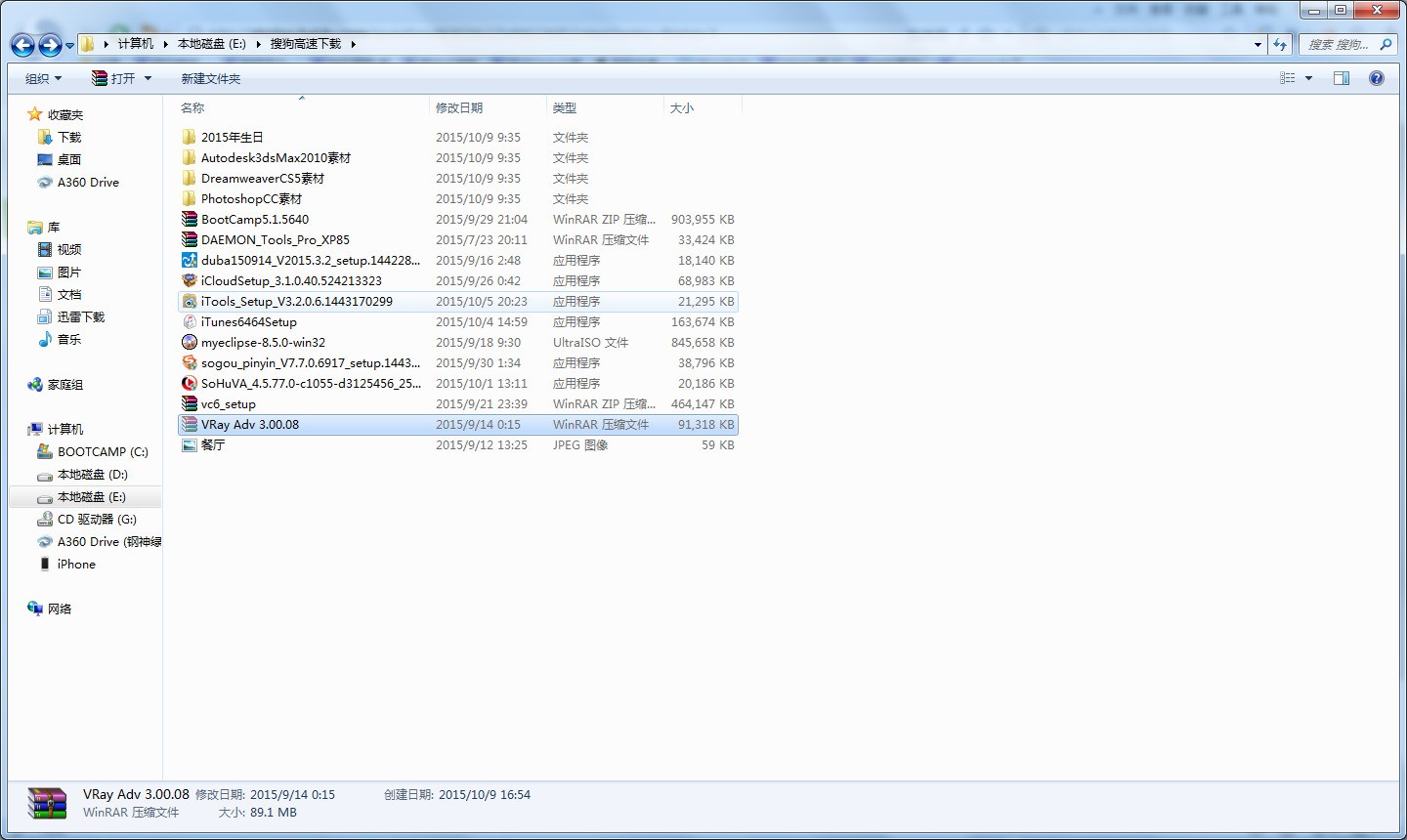Open the 组织 dropdown menu

click(x=44, y=78)
